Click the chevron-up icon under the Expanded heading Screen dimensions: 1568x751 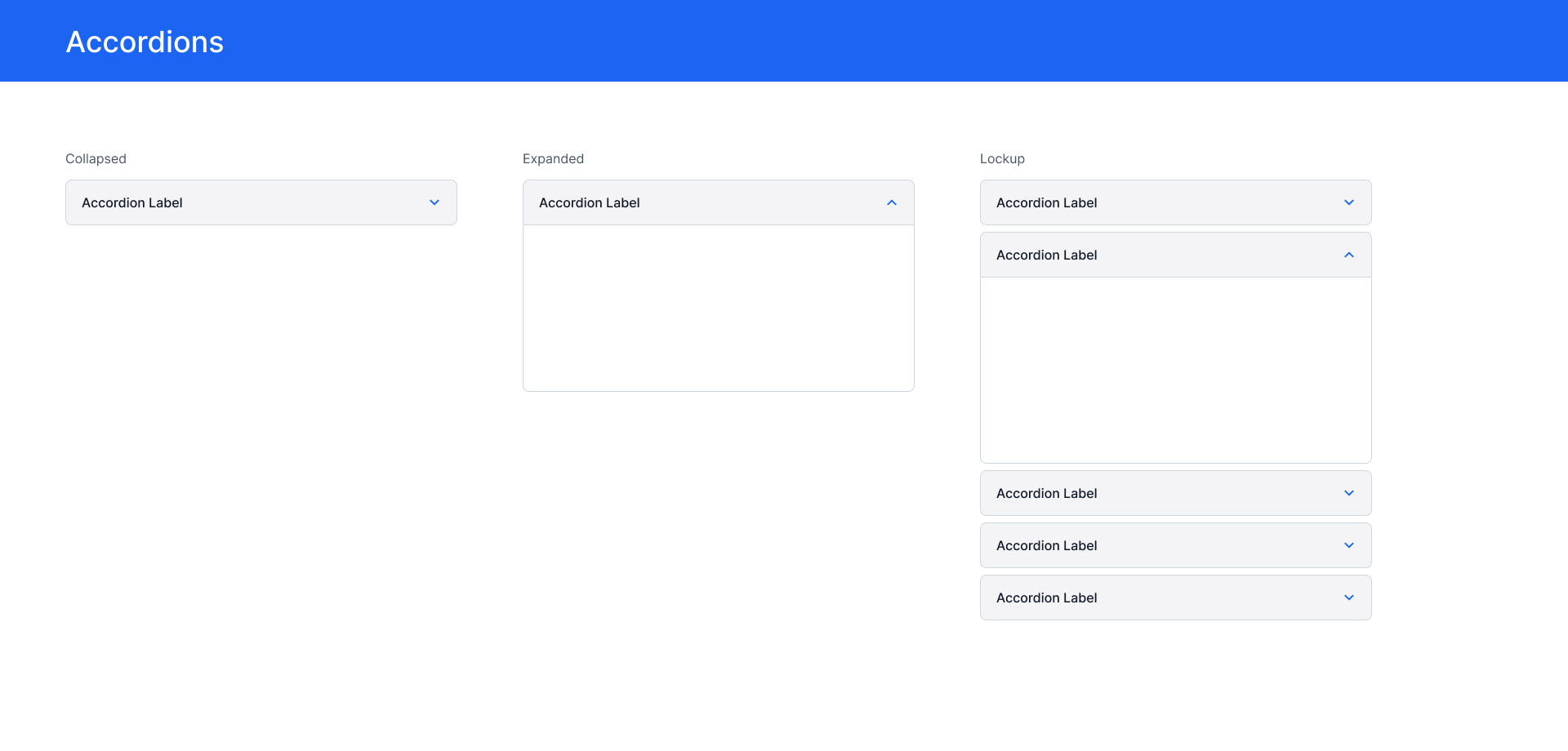click(892, 202)
